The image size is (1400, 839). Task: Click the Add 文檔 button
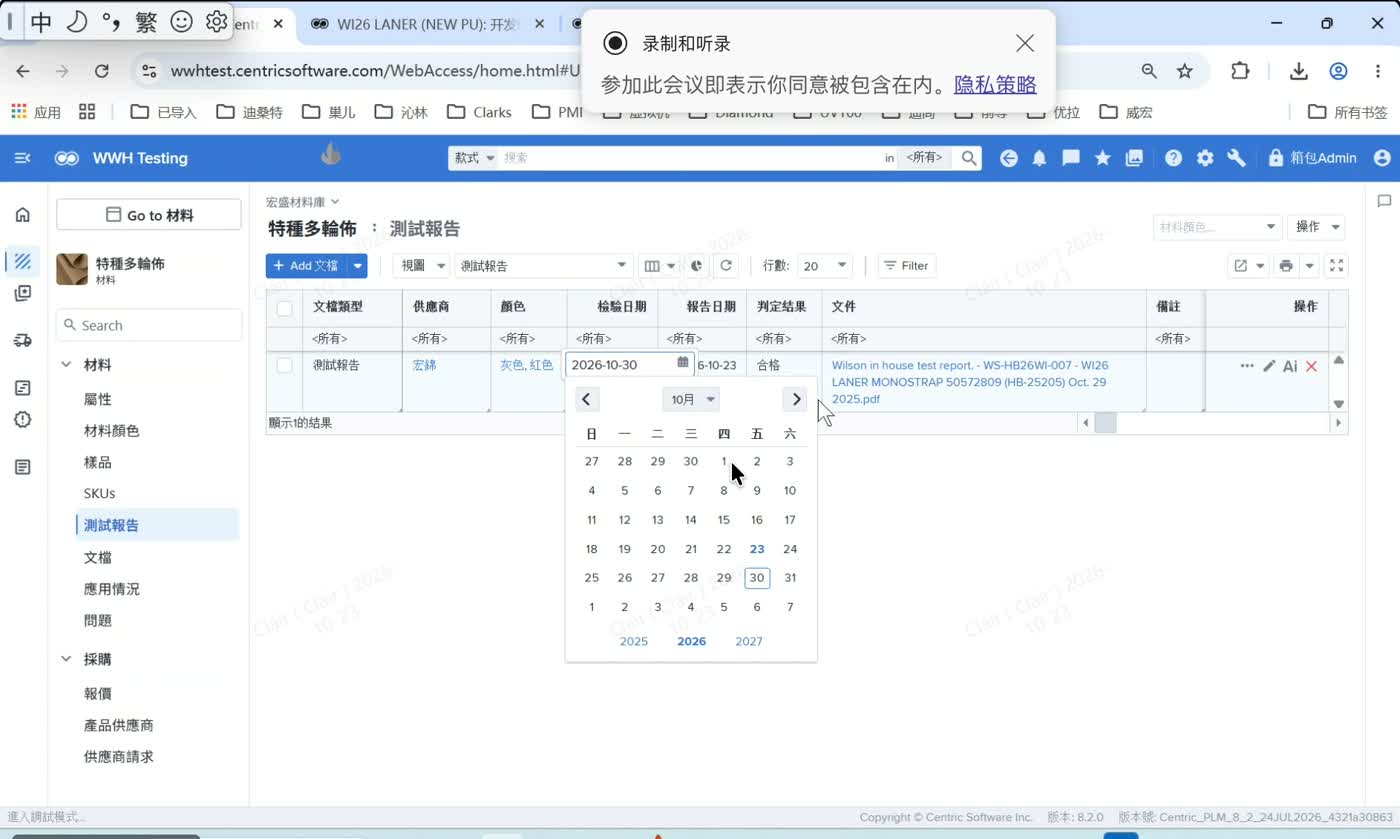[307, 266]
